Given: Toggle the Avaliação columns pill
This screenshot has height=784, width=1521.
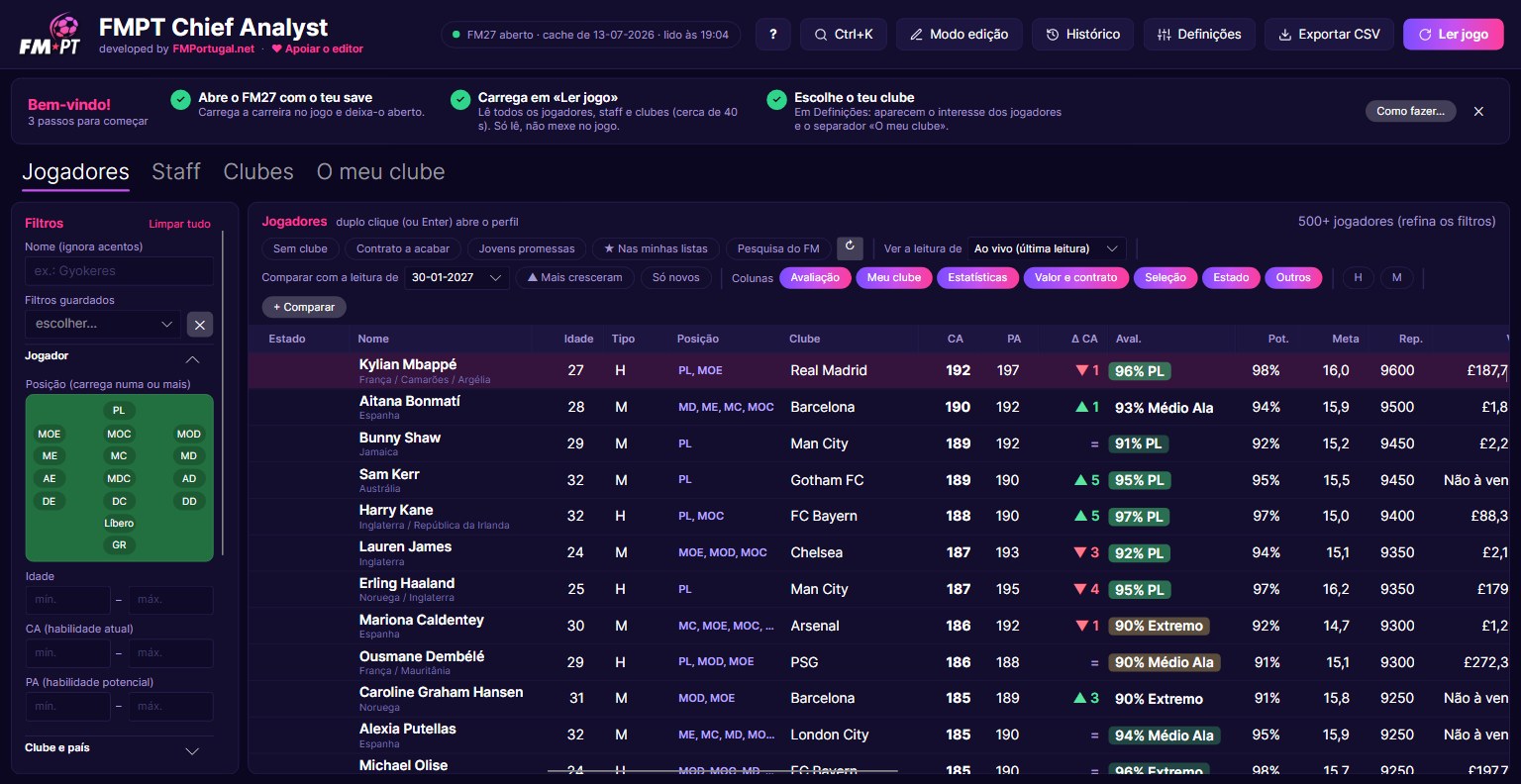Looking at the screenshot, I should click(815, 278).
